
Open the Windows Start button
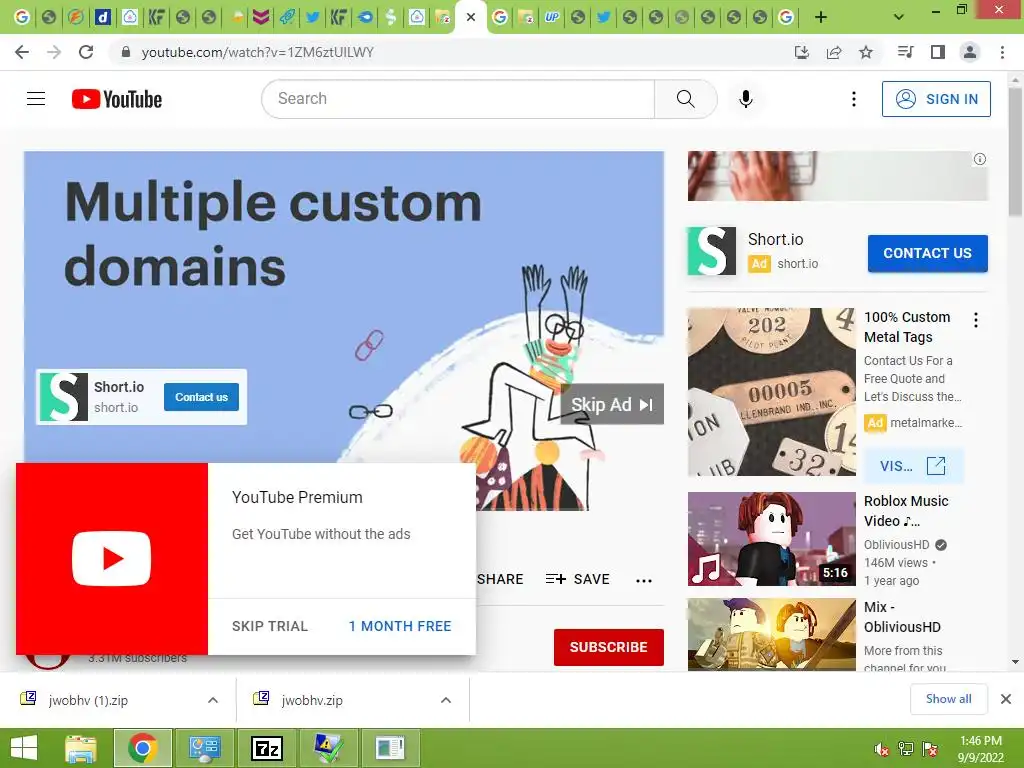24,748
